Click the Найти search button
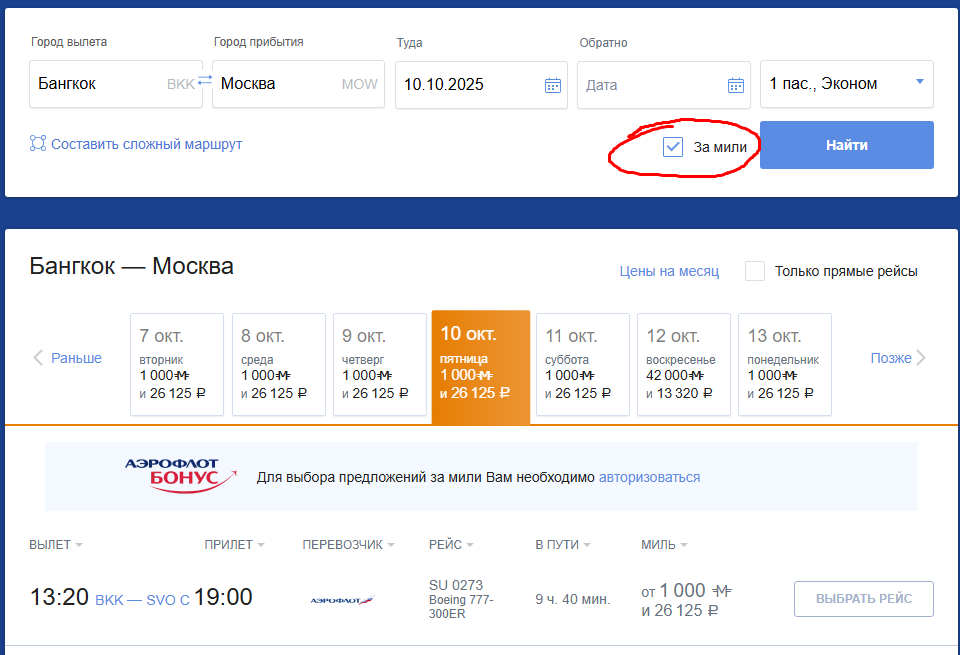 pos(847,144)
